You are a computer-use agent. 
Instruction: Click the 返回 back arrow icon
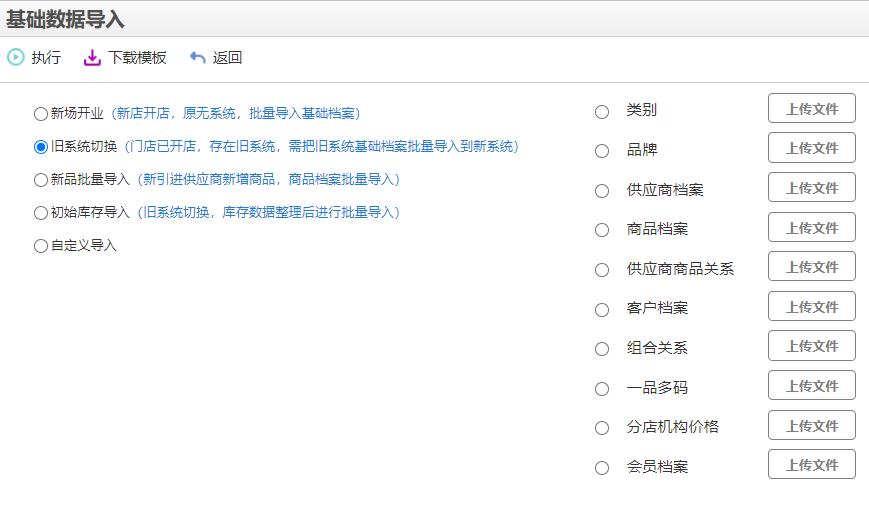tap(197, 57)
